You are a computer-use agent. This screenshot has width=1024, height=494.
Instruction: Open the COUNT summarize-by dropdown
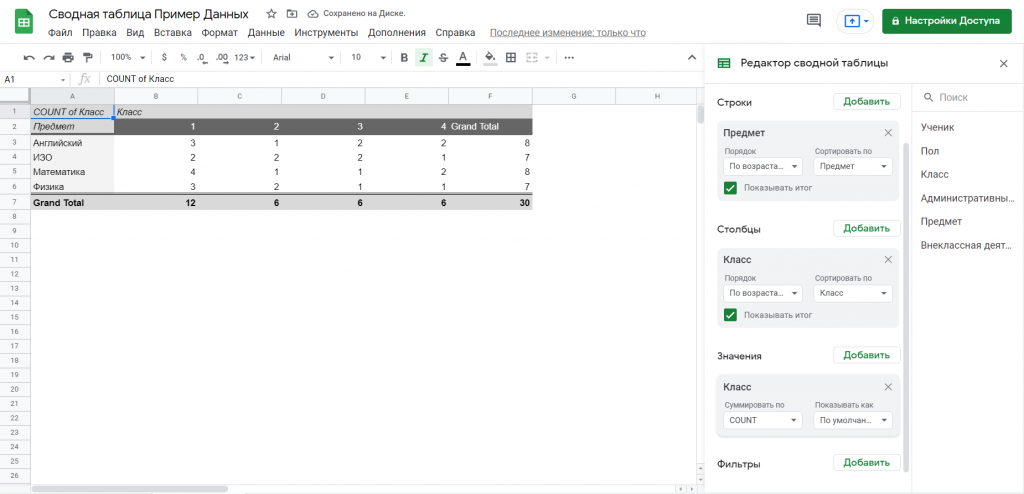pos(763,421)
